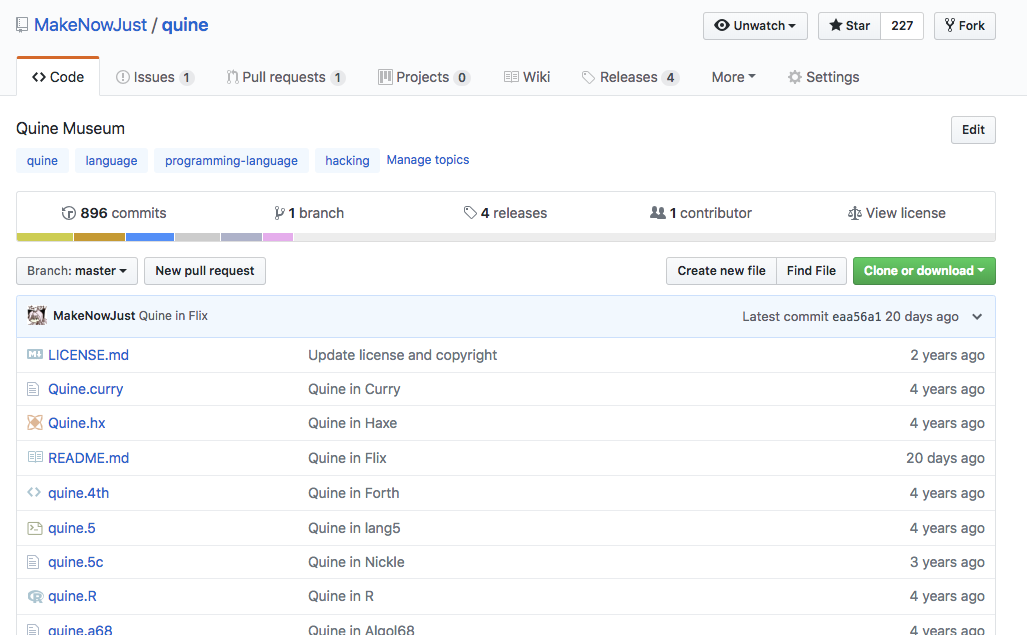Viewport: 1027px width, 635px height.
Task: Open the Projects tab
Action: [424, 77]
